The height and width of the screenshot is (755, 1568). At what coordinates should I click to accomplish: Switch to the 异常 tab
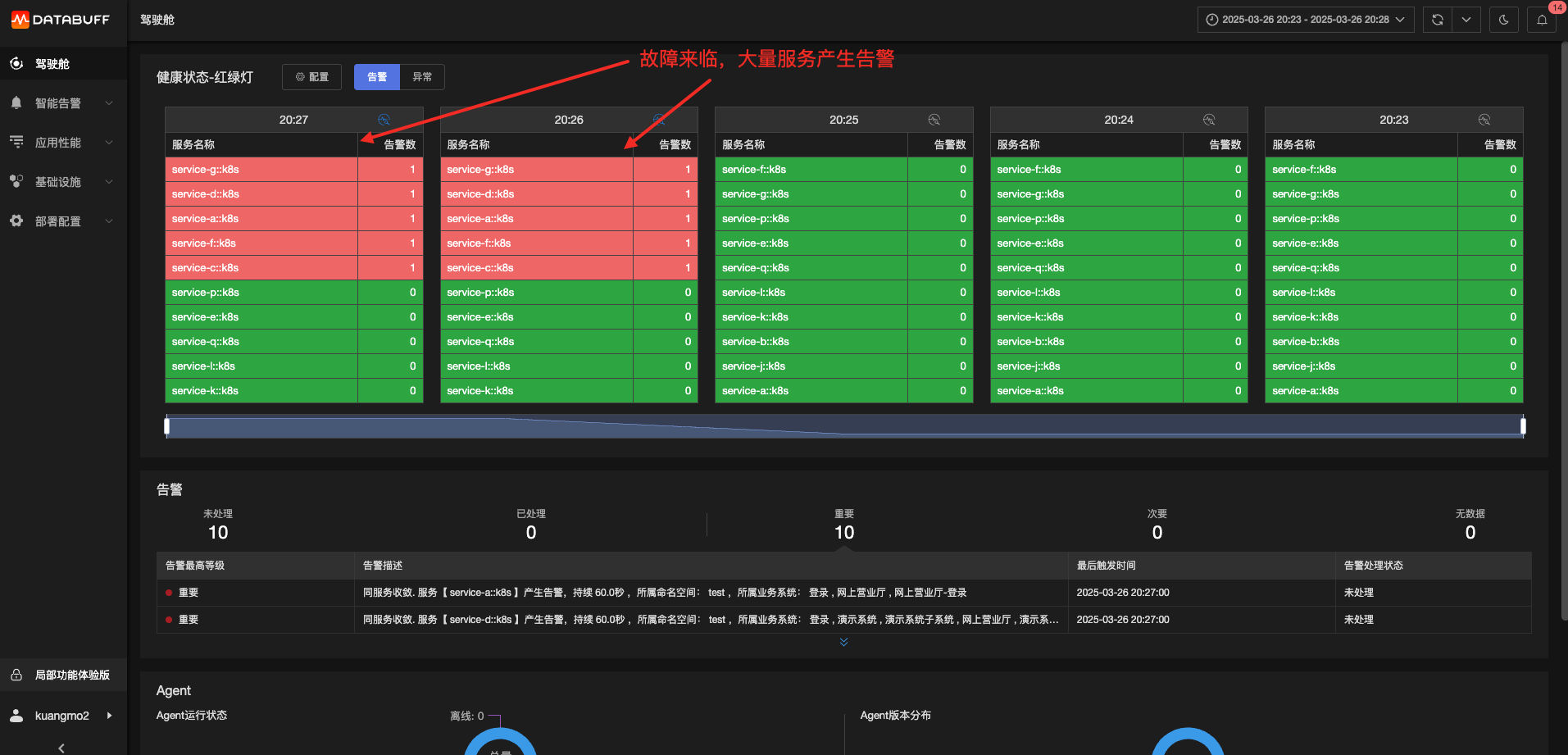click(422, 77)
